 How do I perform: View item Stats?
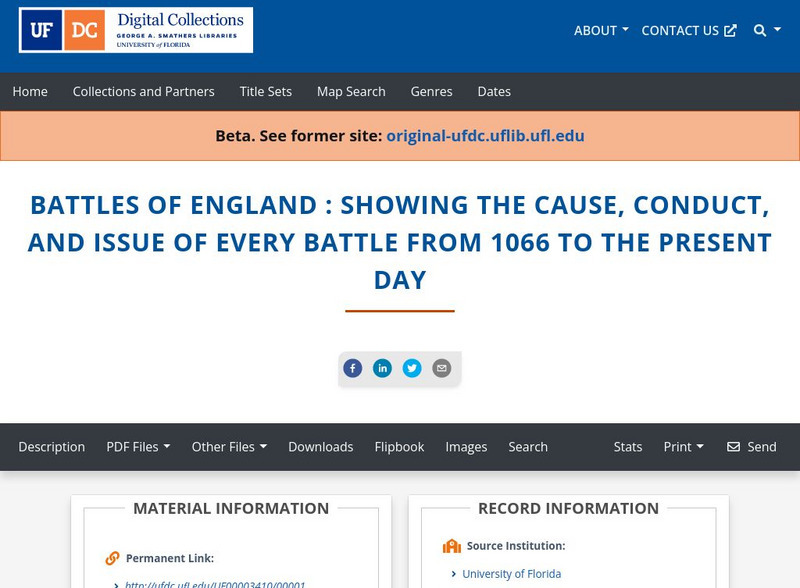[628, 447]
